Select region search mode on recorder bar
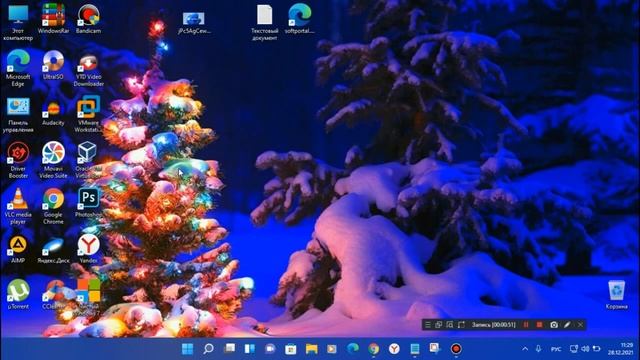The width and height of the screenshot is (640, 360). click(450, 325)
